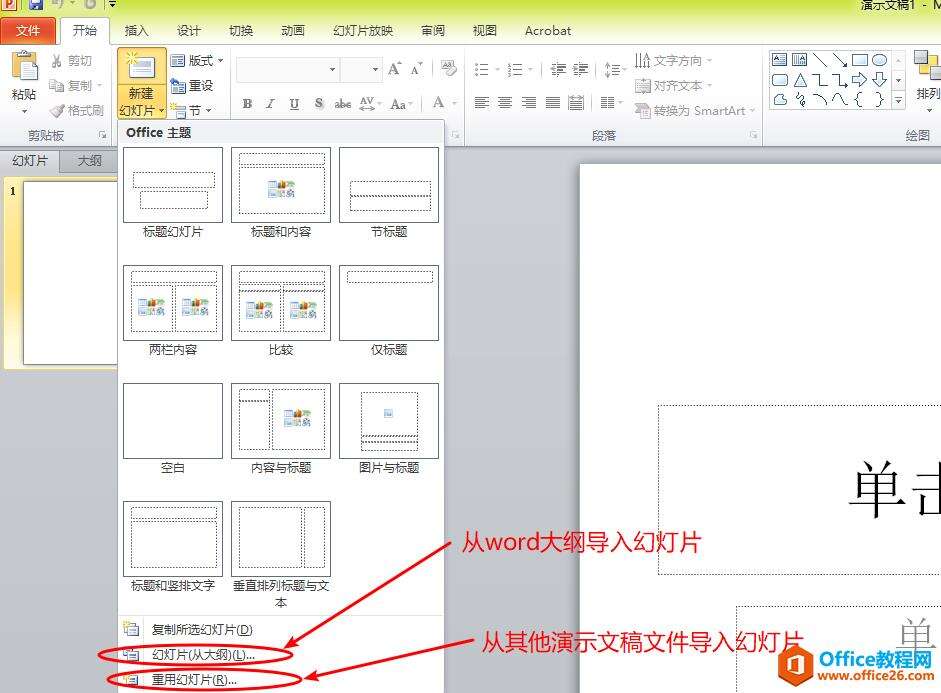The width and height of the screenshot is (941, 693).
Task: Click the Increase Indent icon
Action: coord(580,70)
